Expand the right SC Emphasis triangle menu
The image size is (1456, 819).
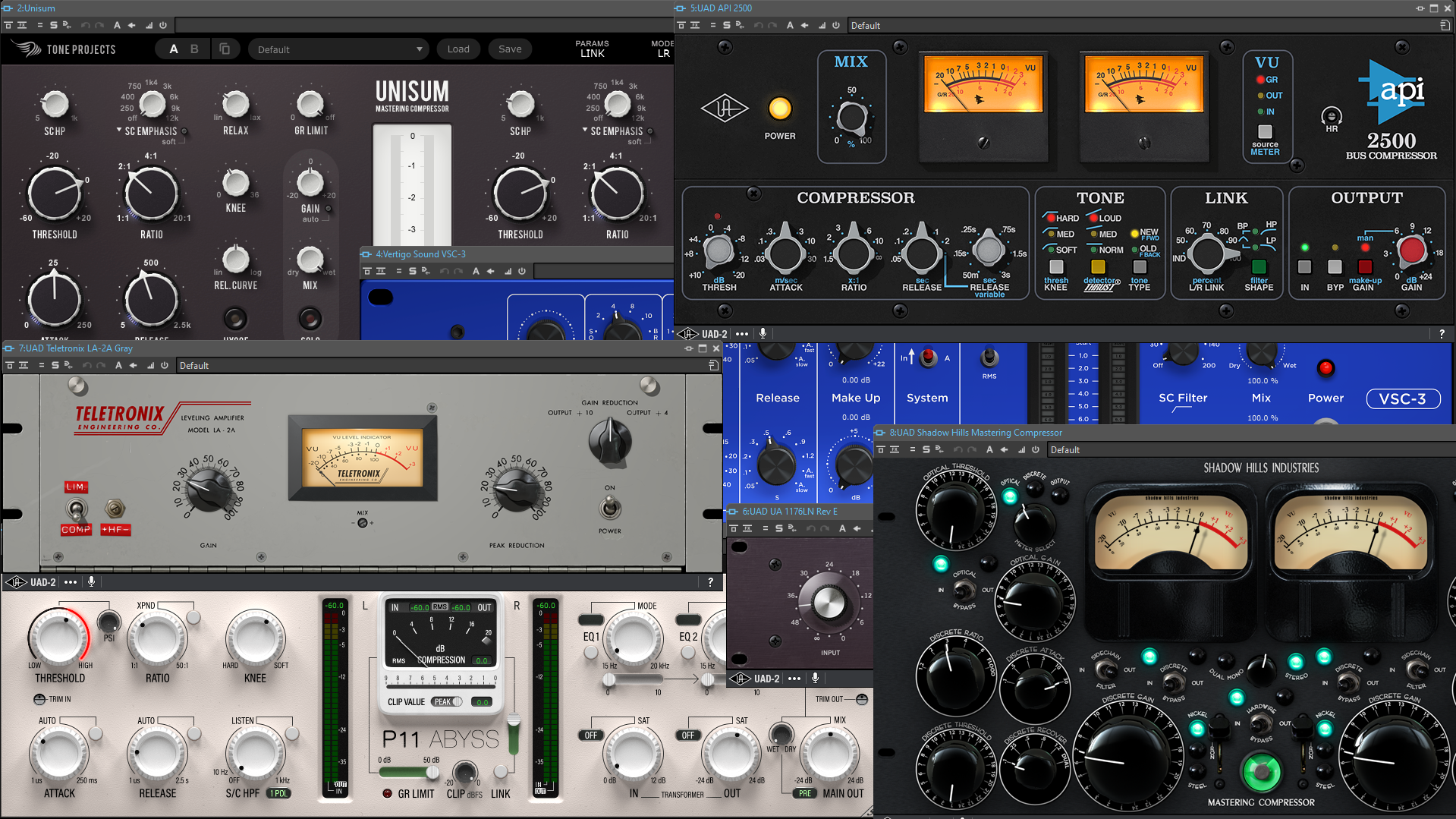click(x=585, y=131)
